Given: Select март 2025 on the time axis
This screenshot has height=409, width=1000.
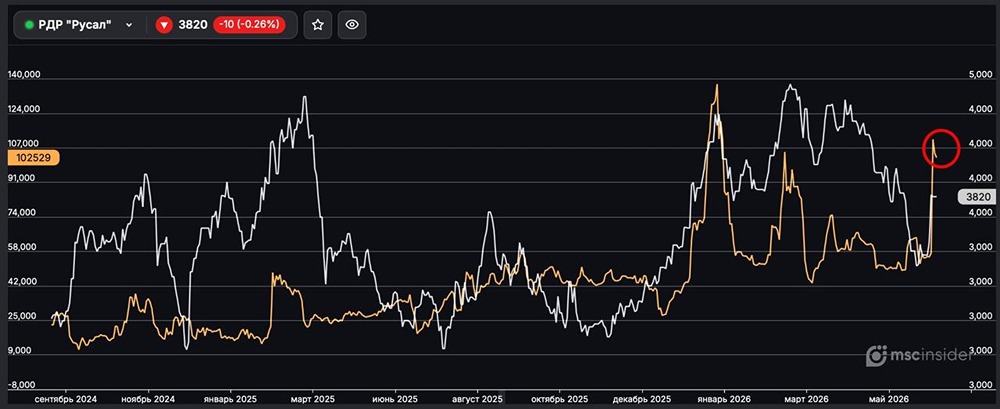Looking at the screenshot, I should (x=311, y=399).
